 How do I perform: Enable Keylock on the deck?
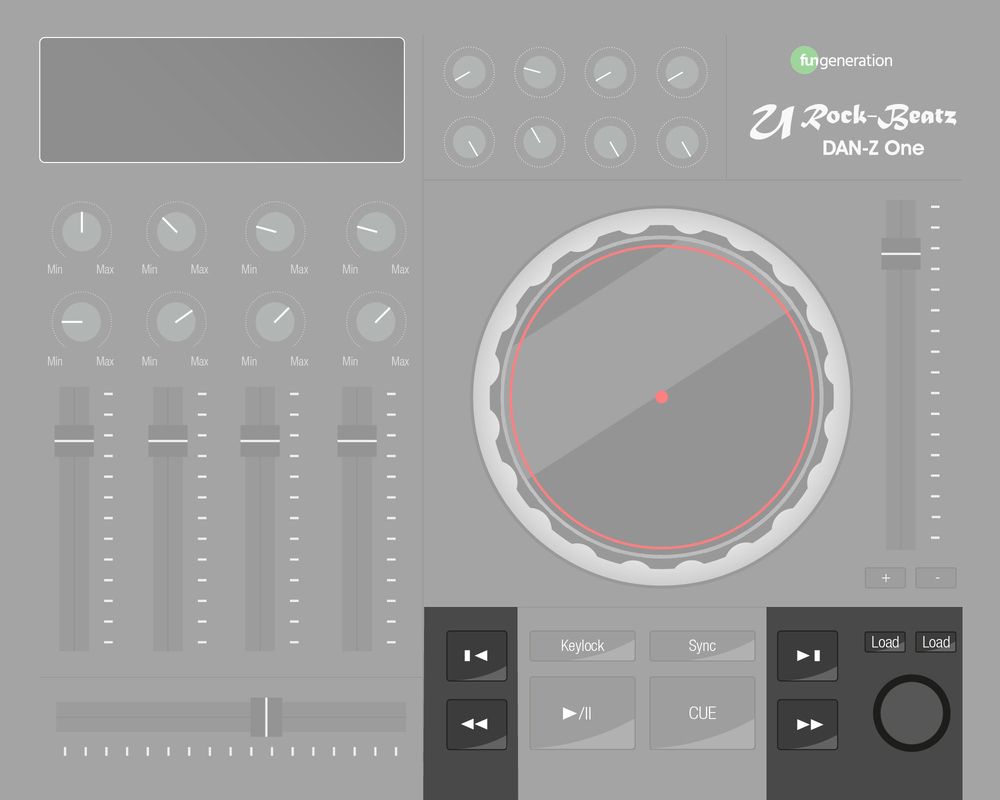(583, 646)
